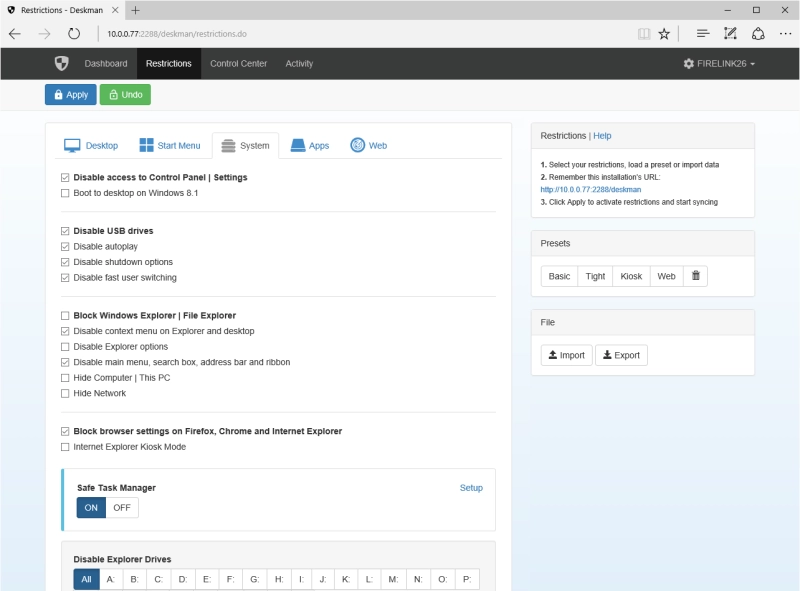
Task: Switch Safe Task Manager ON
Action: click(91, 508)
